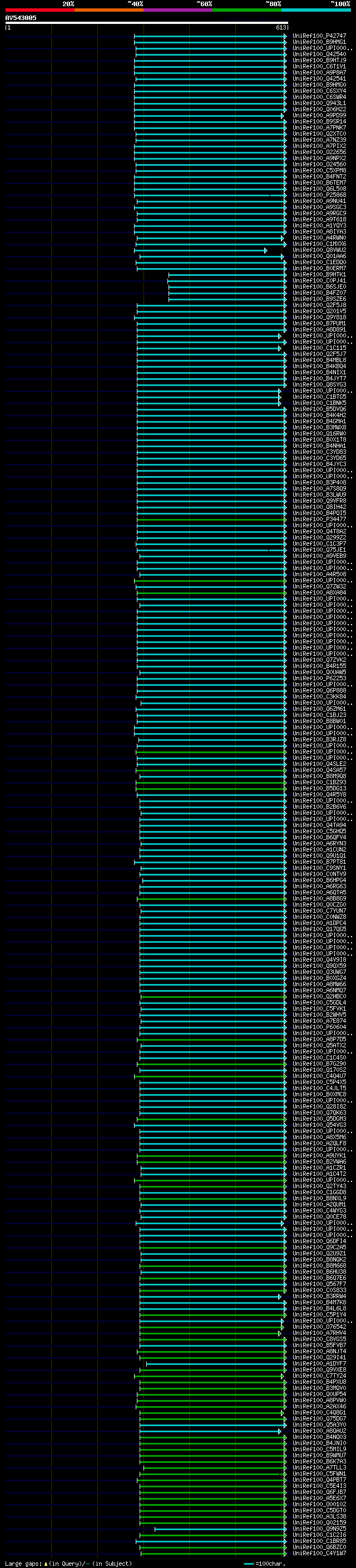
Task: Click hit label UniRef100_C1C1I5
Action: coord(319,348)
